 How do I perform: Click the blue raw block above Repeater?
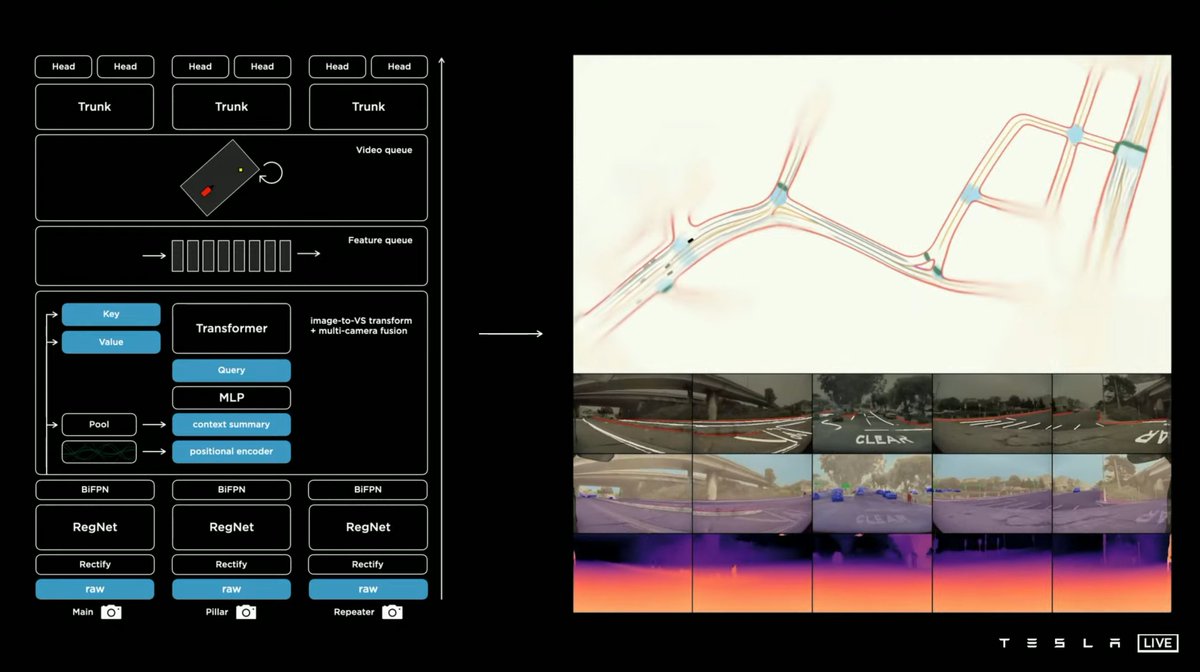(368, 589)
